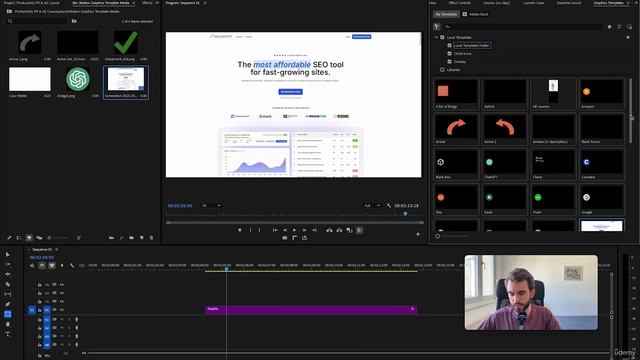Toggle Linked Selection in timeline header
The height and width of the screenshot is (360, 640).
52,266
